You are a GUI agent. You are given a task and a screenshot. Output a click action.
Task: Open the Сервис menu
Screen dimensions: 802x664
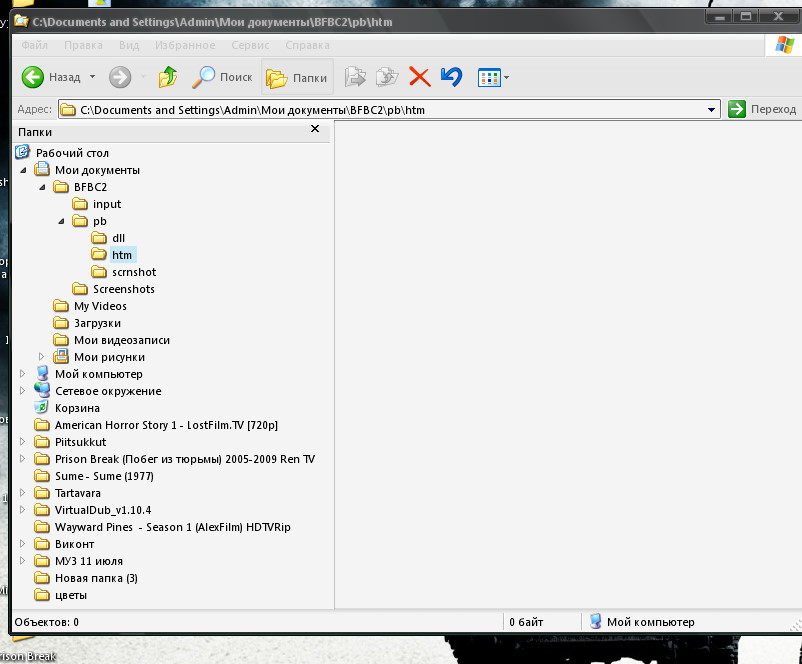(x=250, y=45)
